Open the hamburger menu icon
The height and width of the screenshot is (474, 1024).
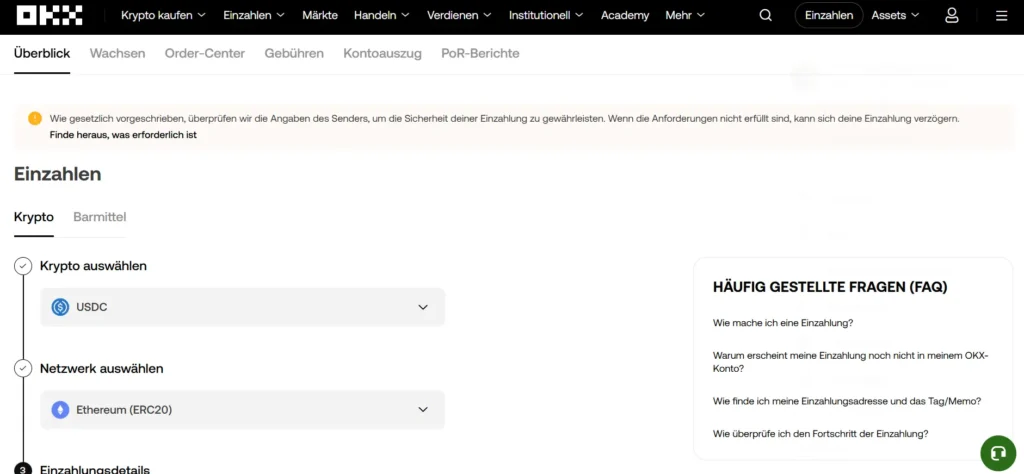point(1001,16)
